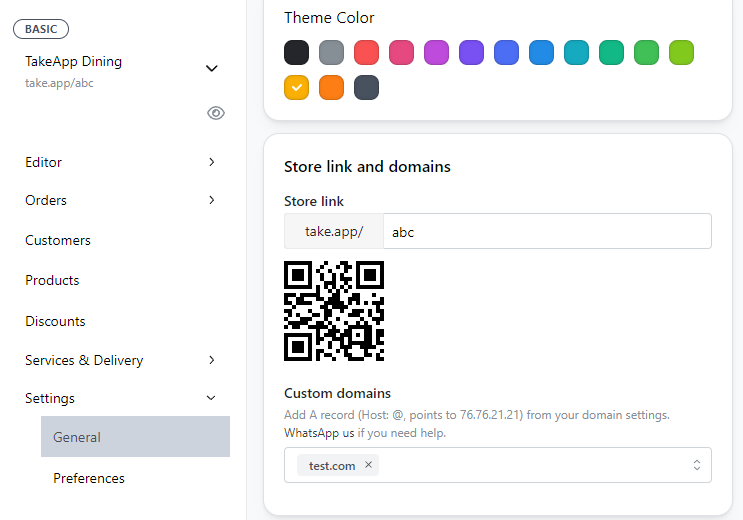Choose the black theme color swatch
The image size is (743, 520).
pos(296,52)
